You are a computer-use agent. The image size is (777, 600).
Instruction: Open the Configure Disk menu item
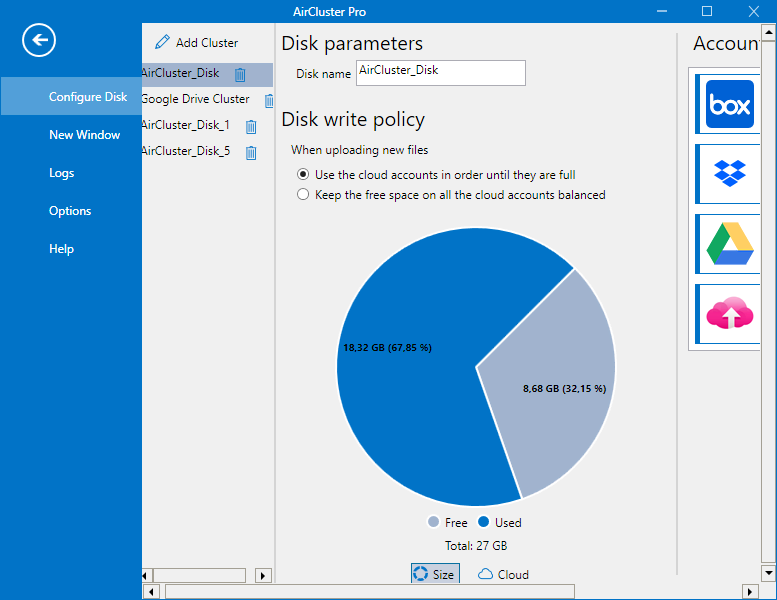[88, 97]
